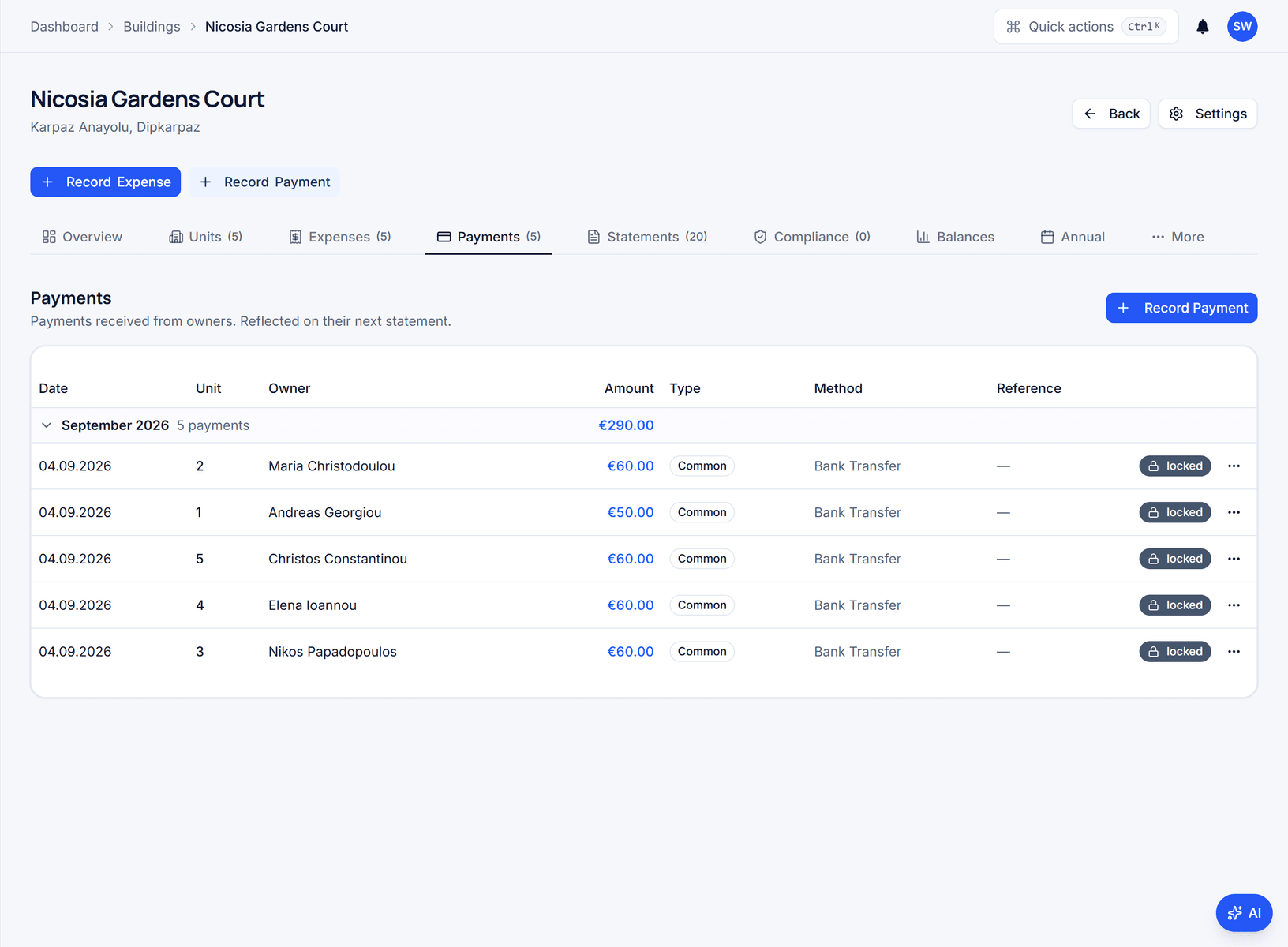
Task: Select the Payments tab
Action: [489, 237]
